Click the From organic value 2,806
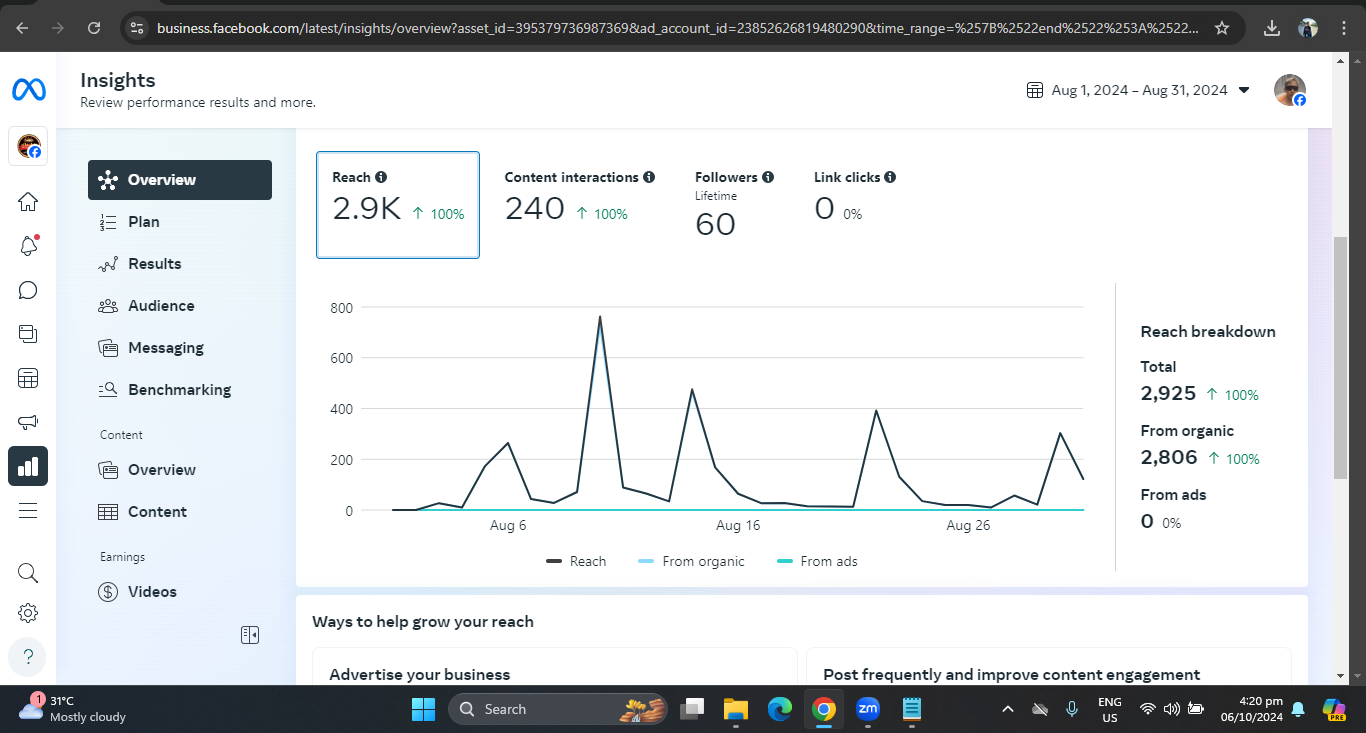The height and width of the screenshot is (733, 1366). (1169, 458)
